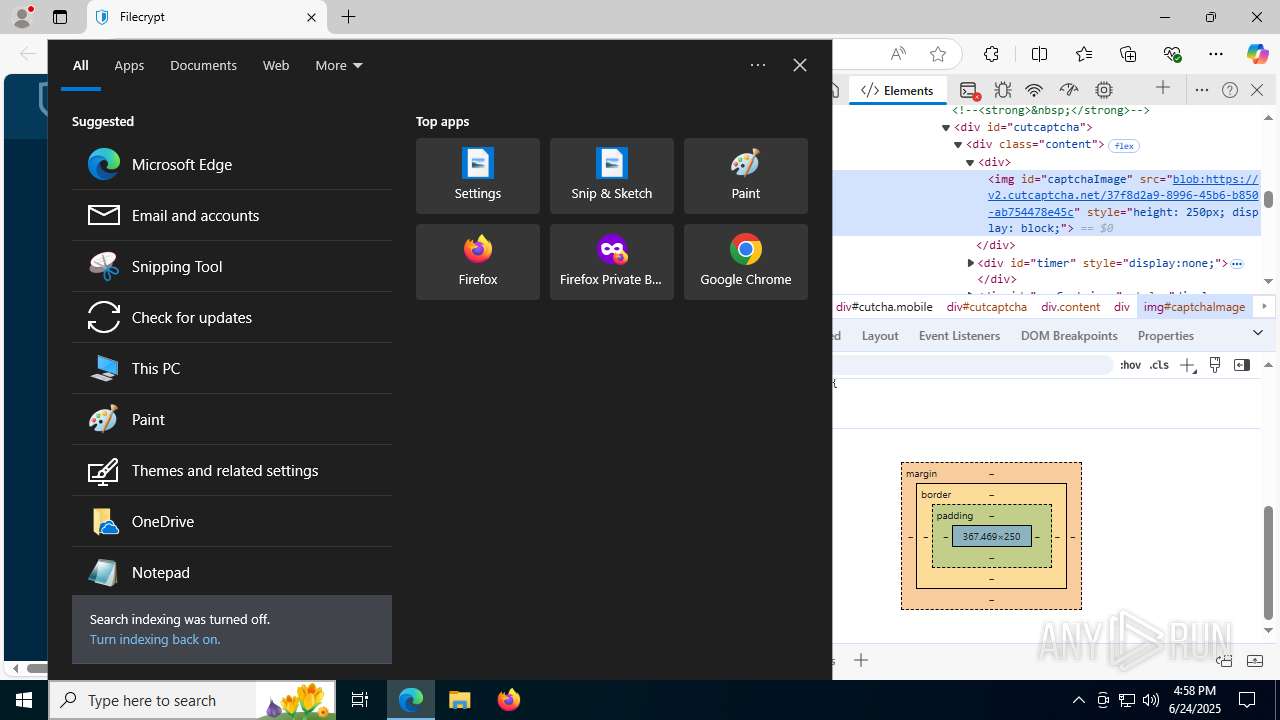The width and height of the screenshot is (1280, 720).
Task: Launch Snipping Tool from suggestions
Action: click(232, 266)
